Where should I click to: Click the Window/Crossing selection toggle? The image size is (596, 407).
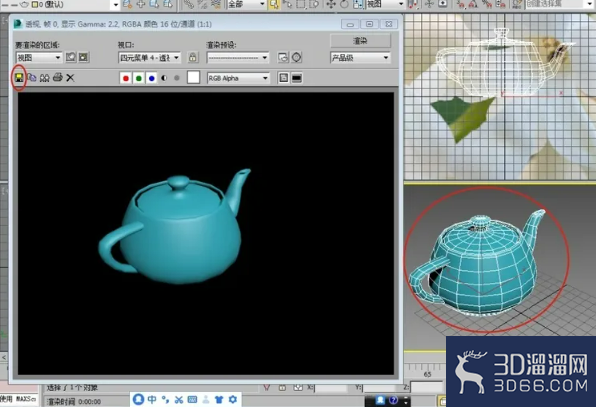tap(314, 5)
